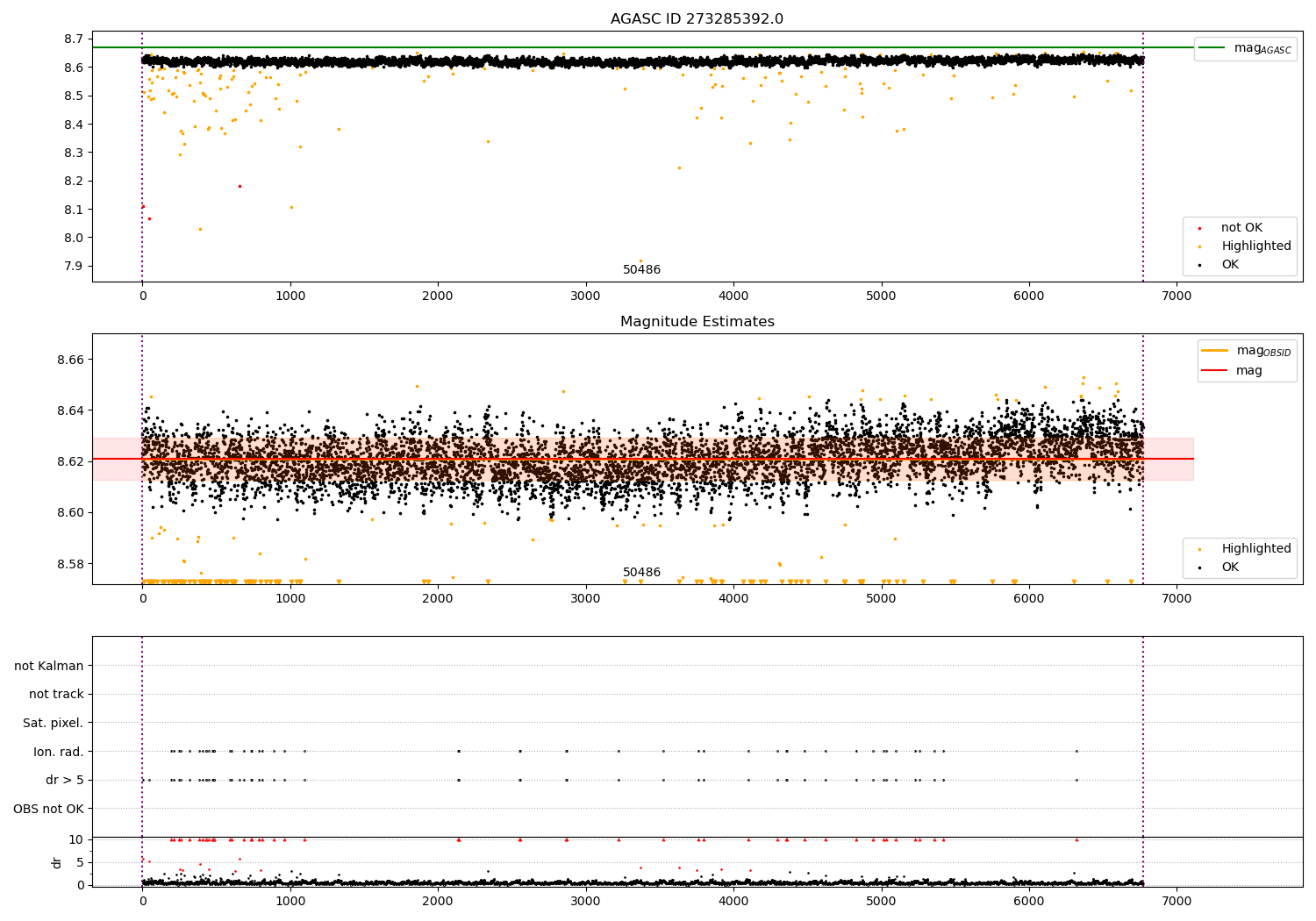Click the mag AGASC legend label
The height and width of the screenshot is (921, 1316).
(1262, 48)
